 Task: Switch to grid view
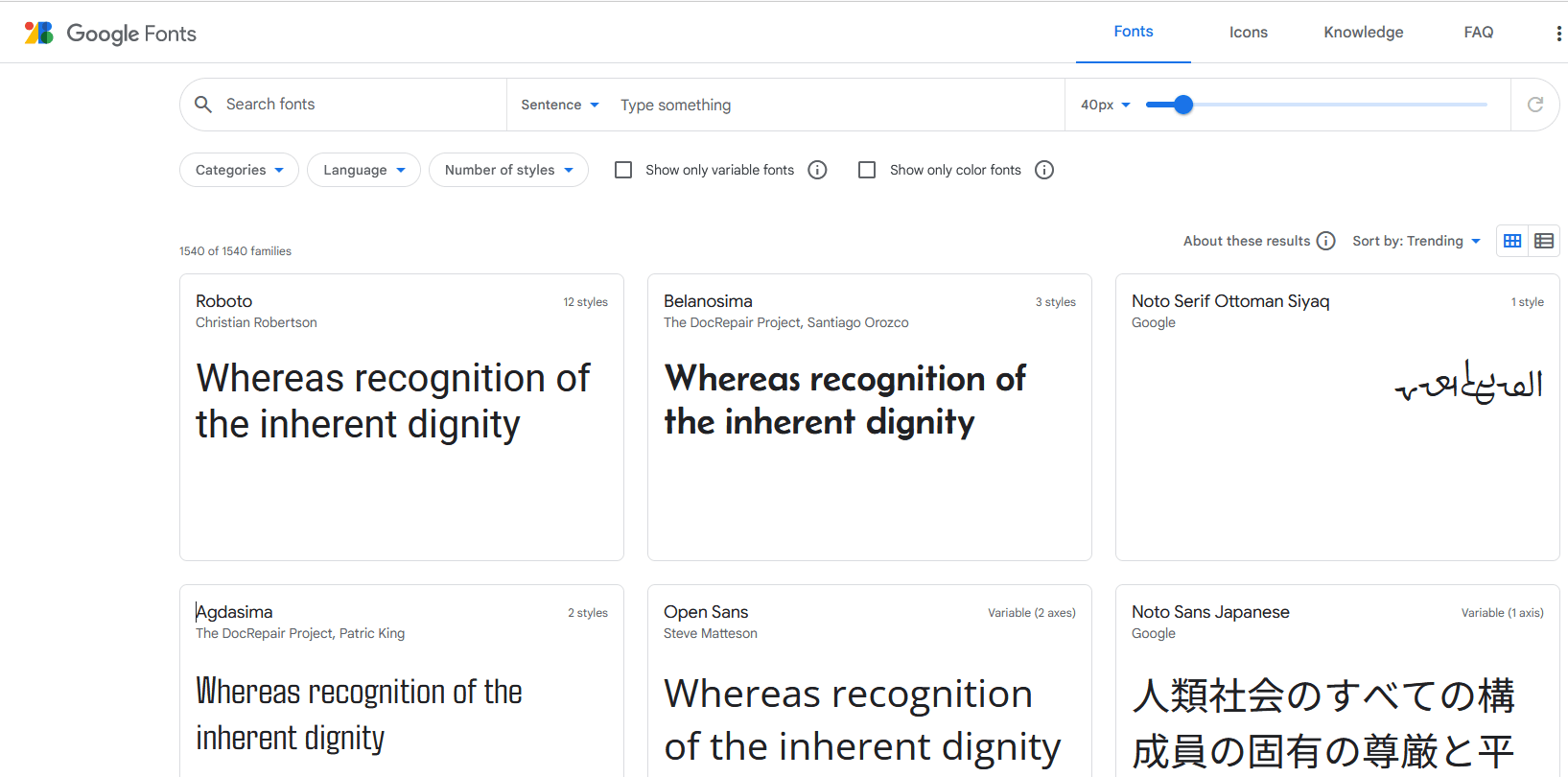[1512, 241]
